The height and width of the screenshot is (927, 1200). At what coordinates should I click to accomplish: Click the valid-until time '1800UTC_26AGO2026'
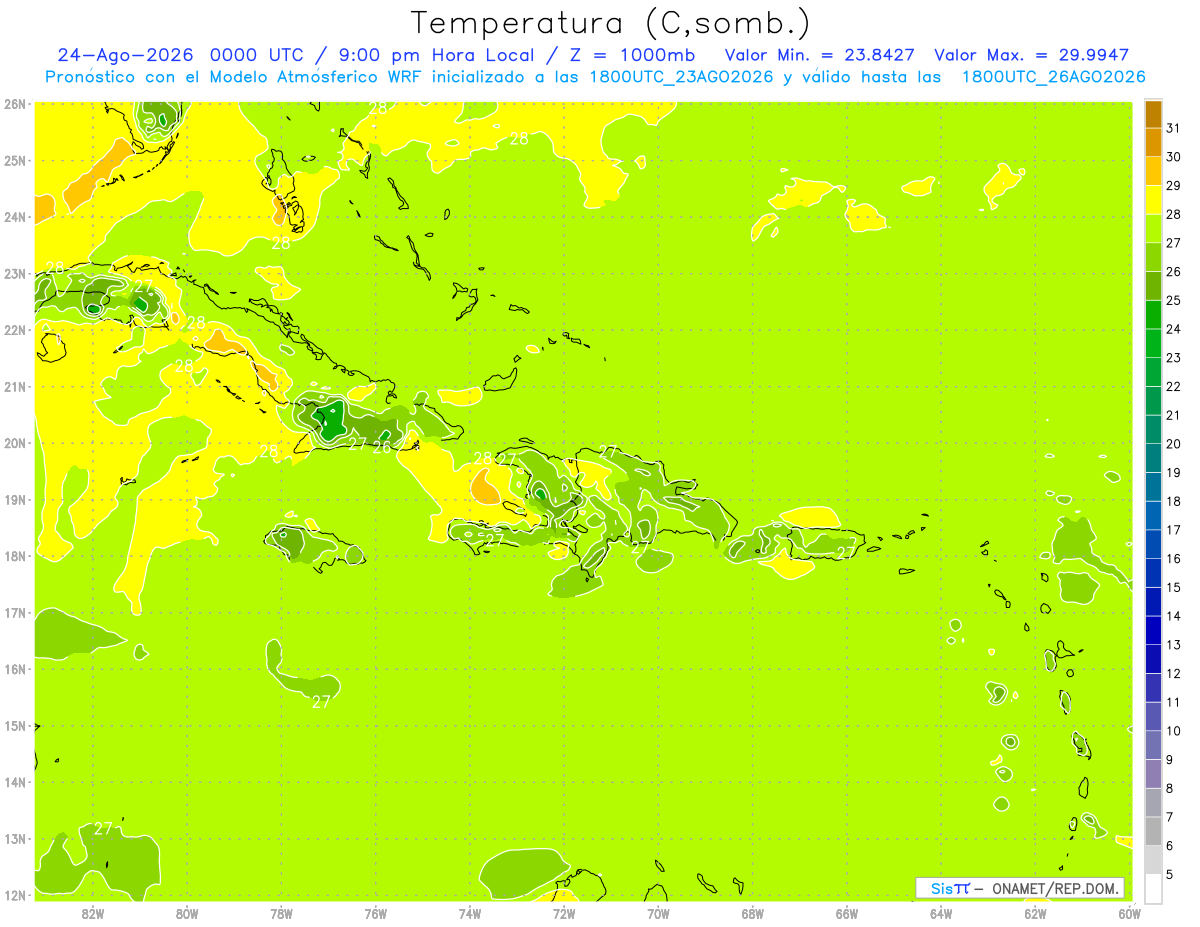click(1054, 77)
